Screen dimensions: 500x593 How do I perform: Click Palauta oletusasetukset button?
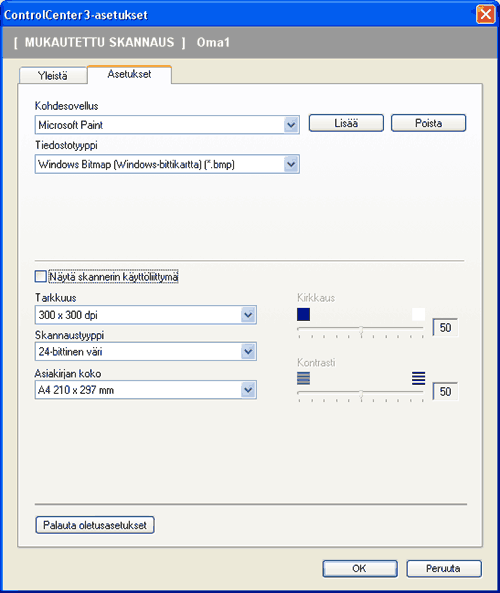coord(95,525)
